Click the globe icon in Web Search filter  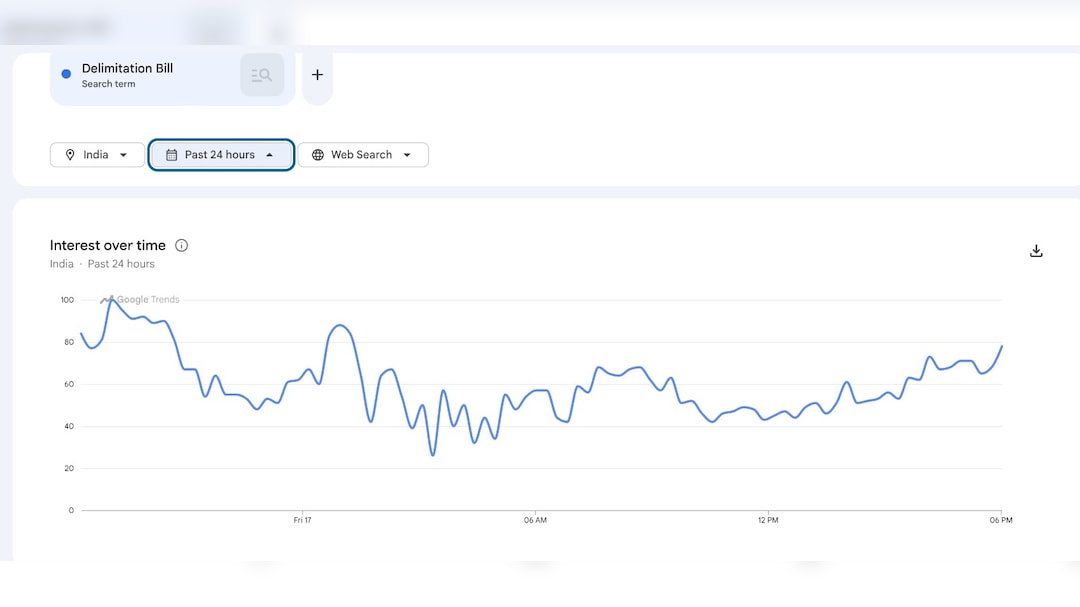[x=318, y=155]
